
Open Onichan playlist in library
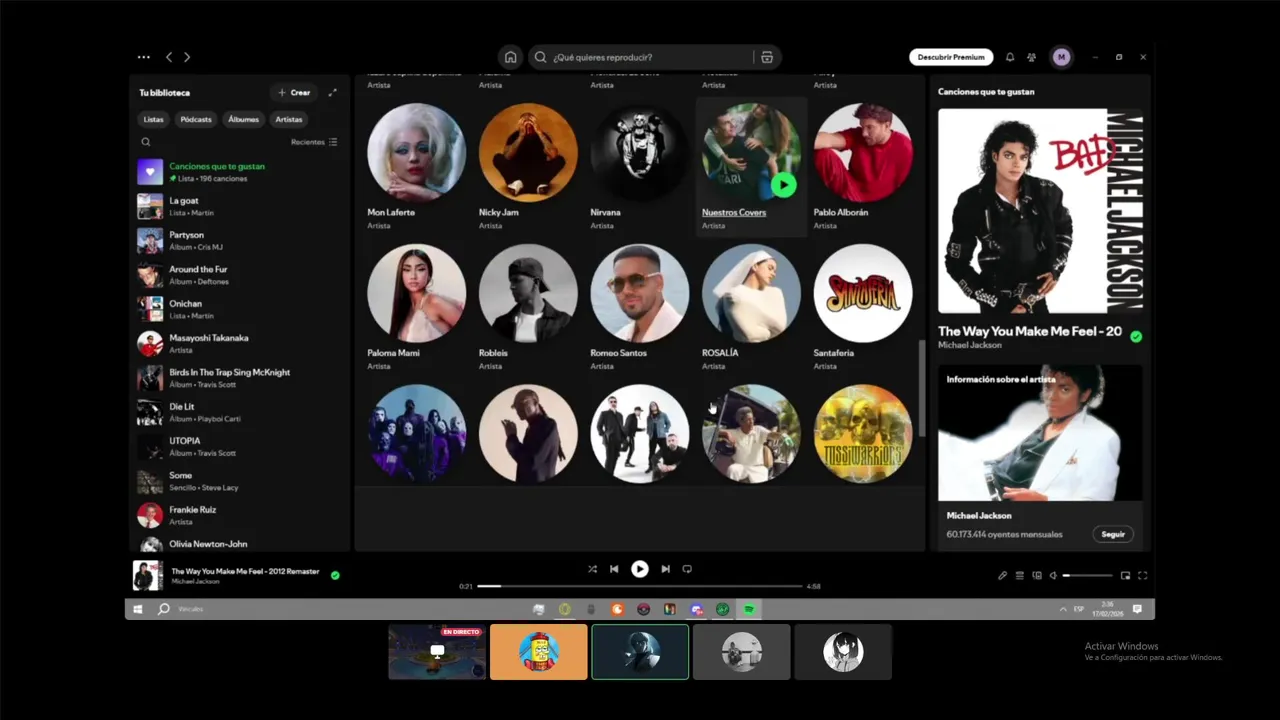[240, 309]
